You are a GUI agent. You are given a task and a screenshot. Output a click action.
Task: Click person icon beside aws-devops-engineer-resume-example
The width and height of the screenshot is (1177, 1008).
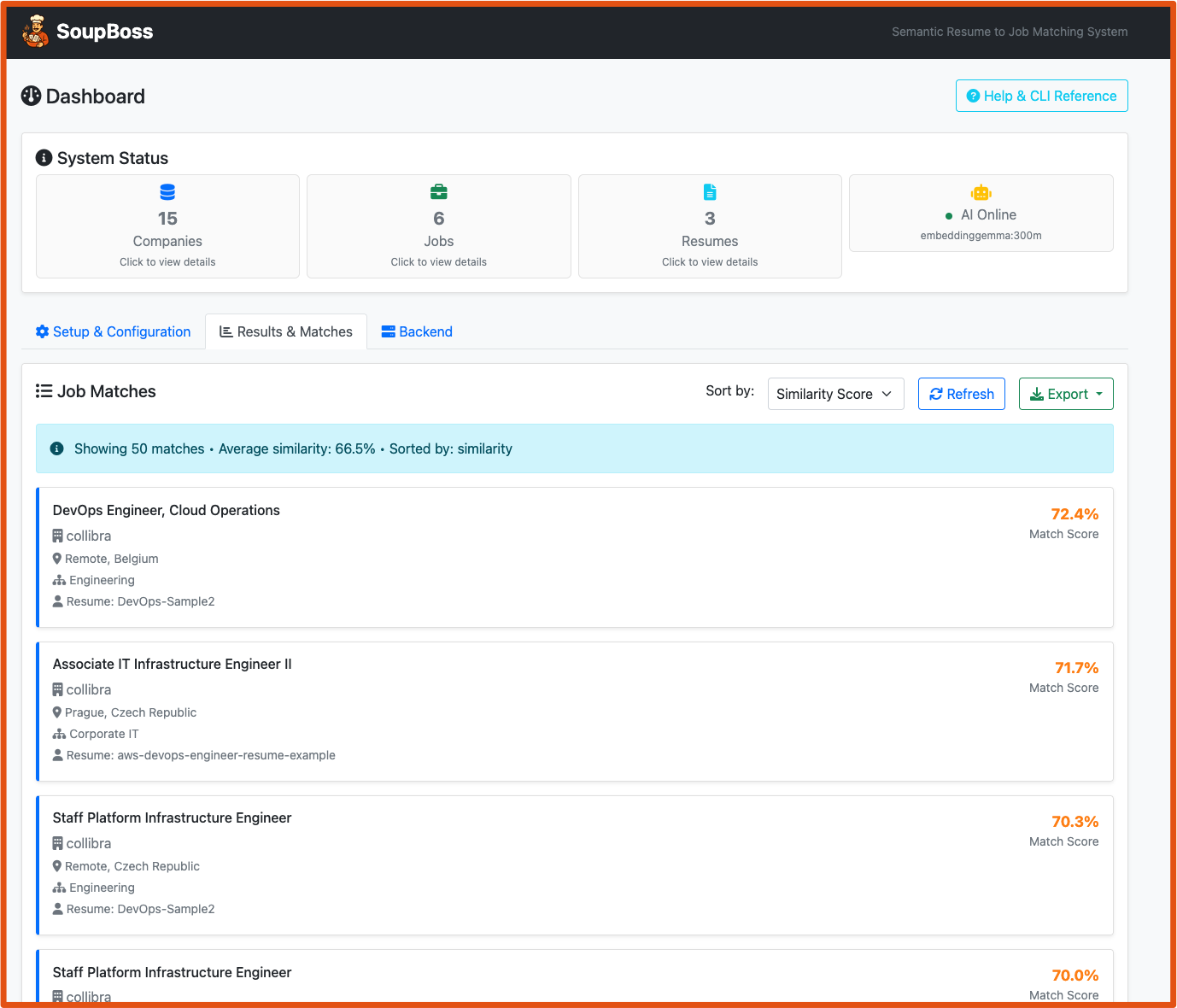tap(58, 755)
